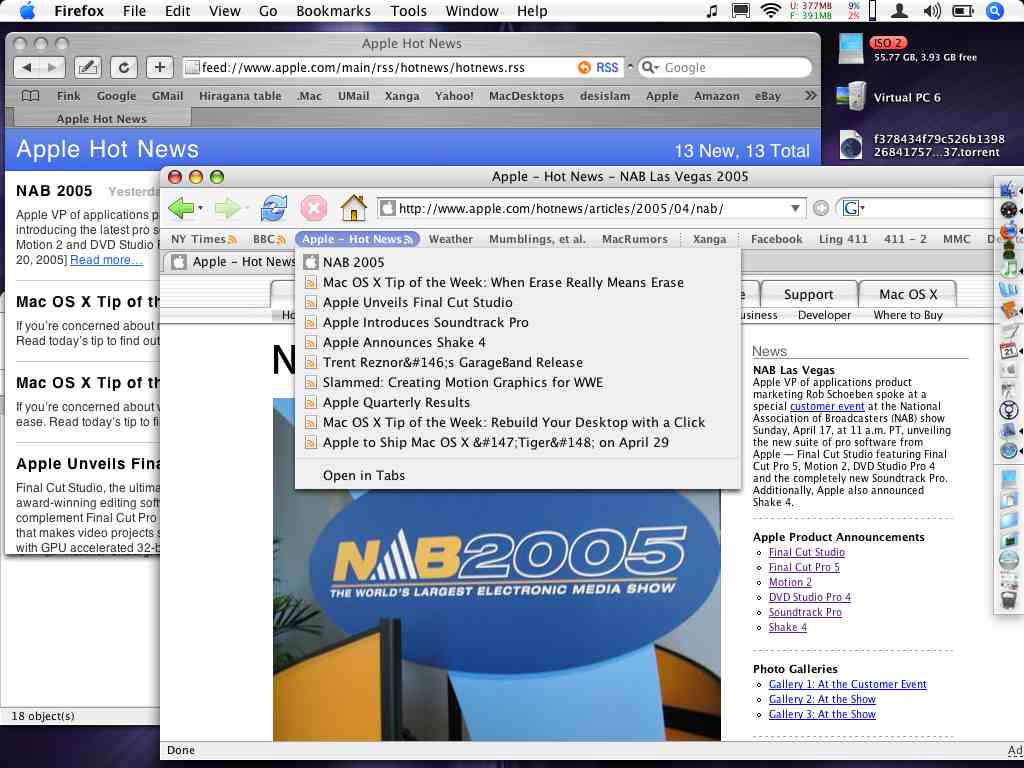Select Apple Announces Shake 4 item
The image size is (1024, 768).
pyautogui.click(x=518, y=342)
